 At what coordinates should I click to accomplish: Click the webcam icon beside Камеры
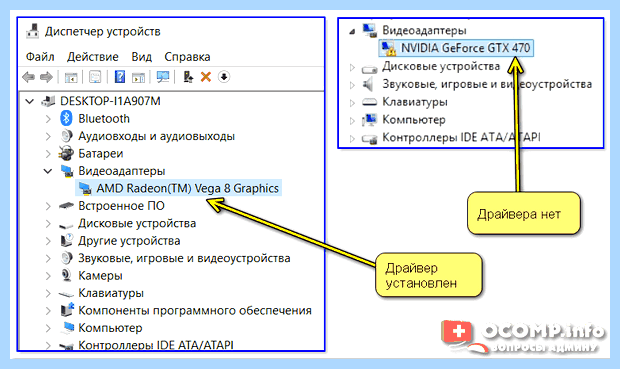[66, 275]
